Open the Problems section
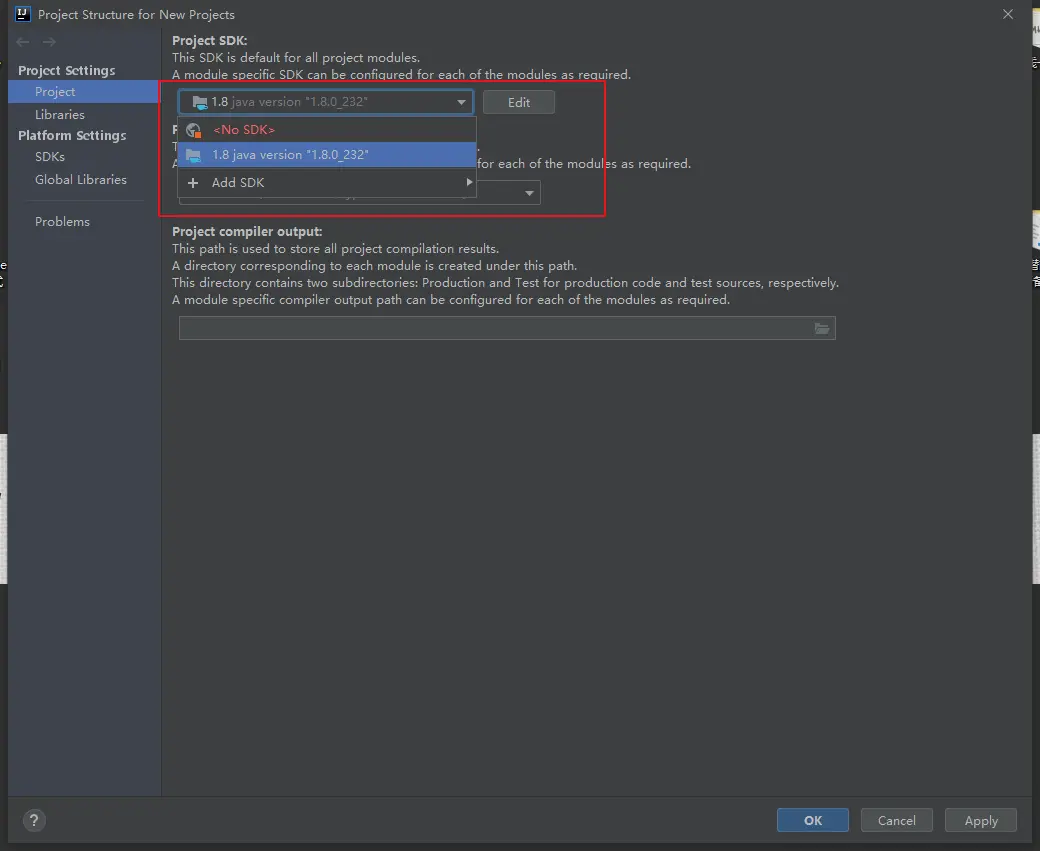Screen dimensions: 1040x851 tap(62, 222)
